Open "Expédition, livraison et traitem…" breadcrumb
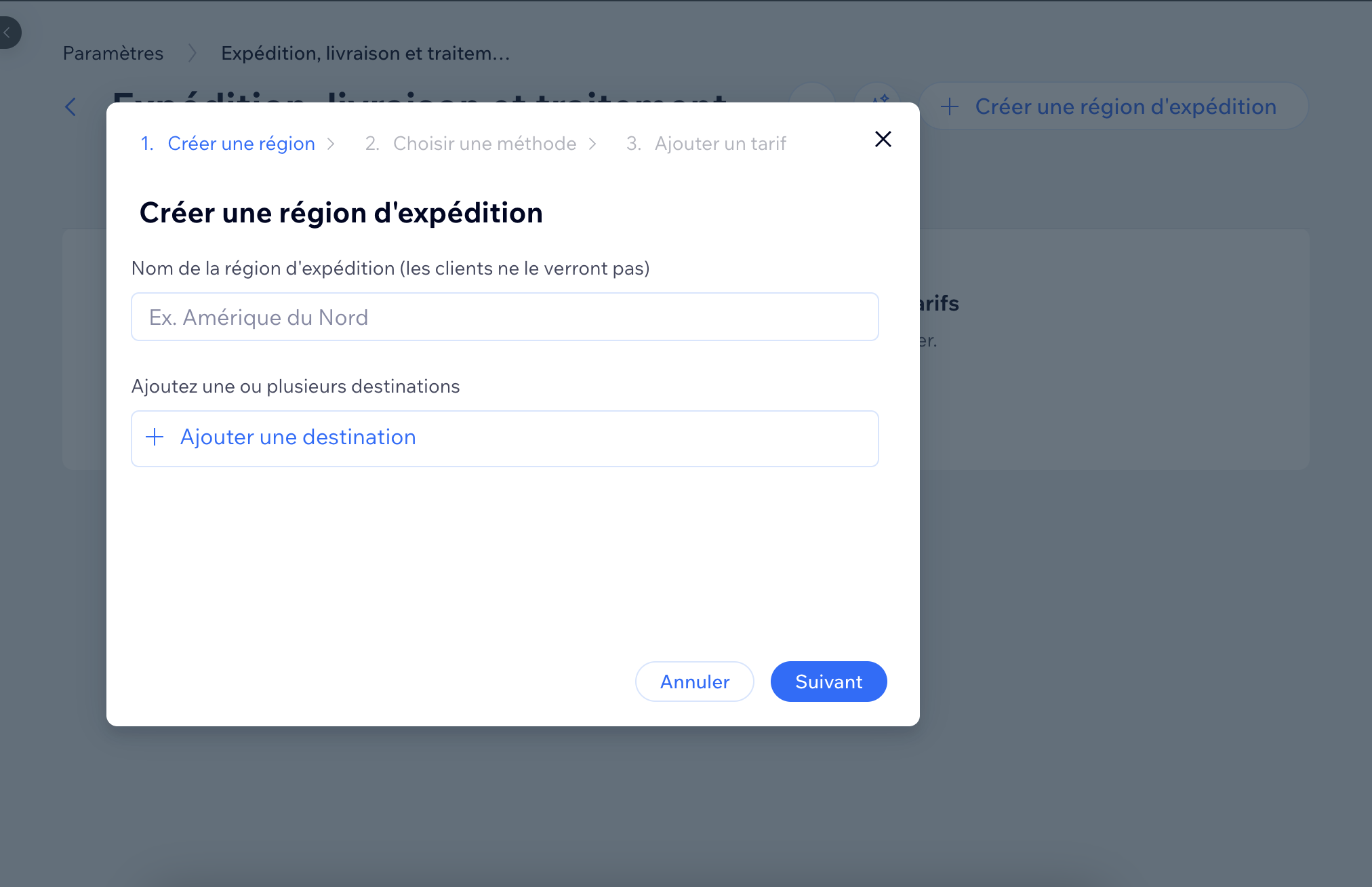Image resolution: width=1372 pixels, height=887 pixels. 365,53
